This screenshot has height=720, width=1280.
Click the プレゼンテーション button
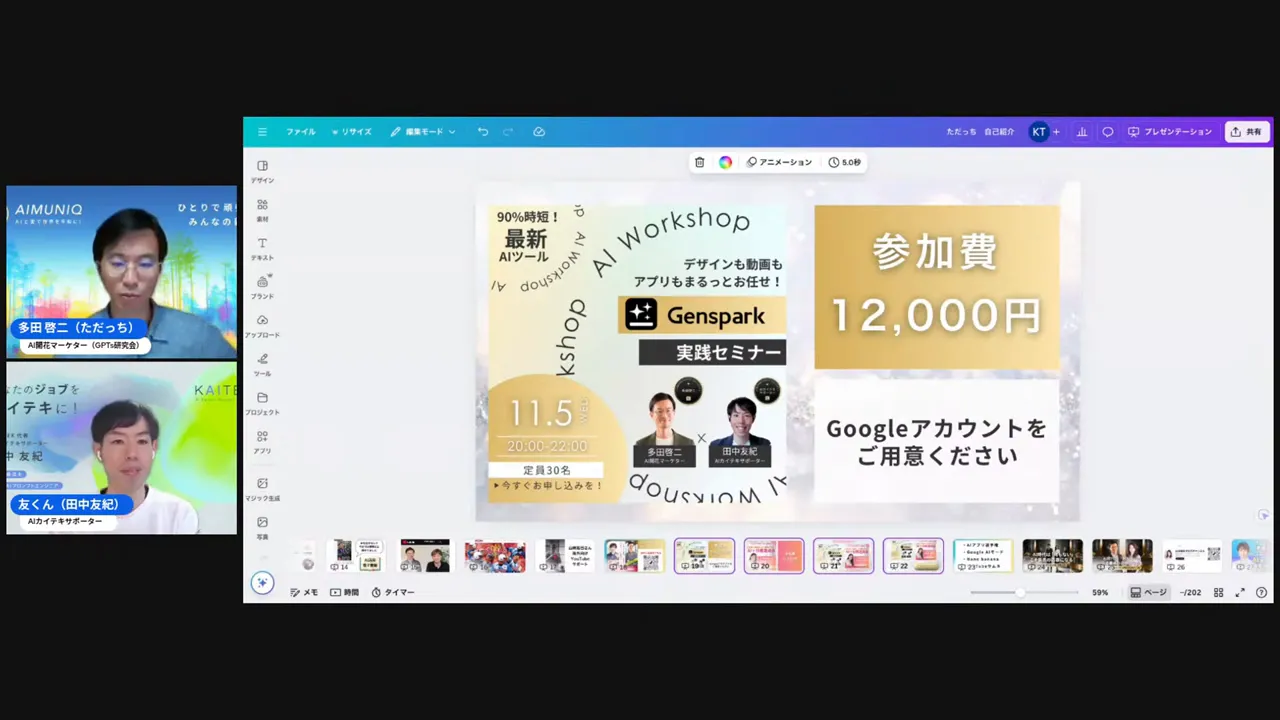1170,132
